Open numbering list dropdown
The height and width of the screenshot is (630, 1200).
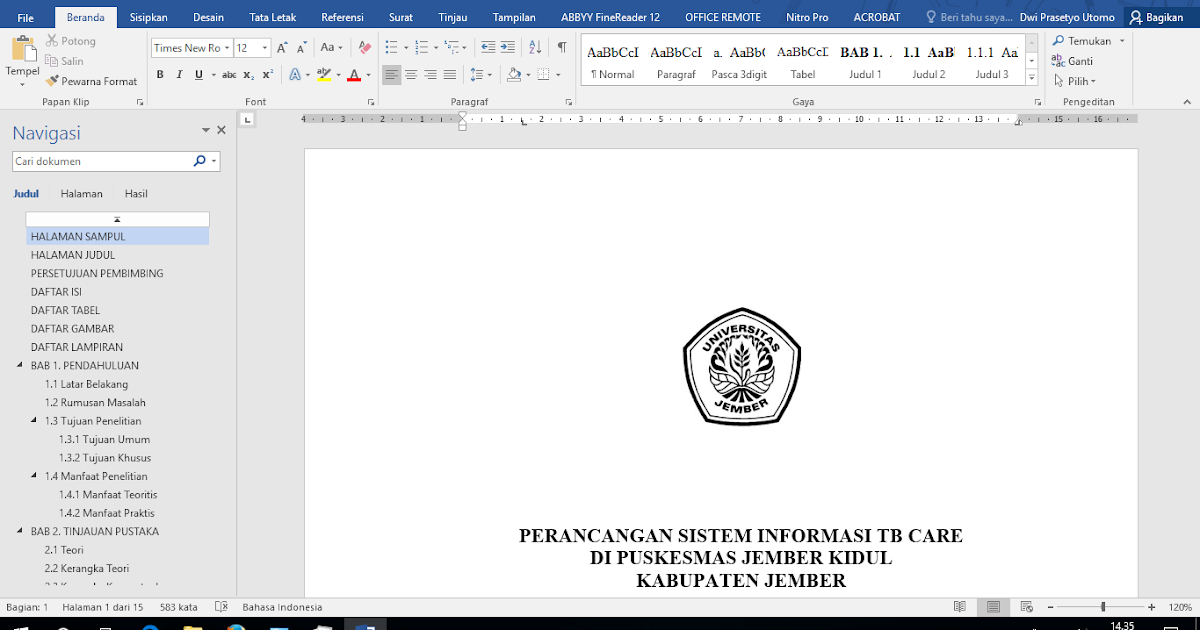pos(436,48)
